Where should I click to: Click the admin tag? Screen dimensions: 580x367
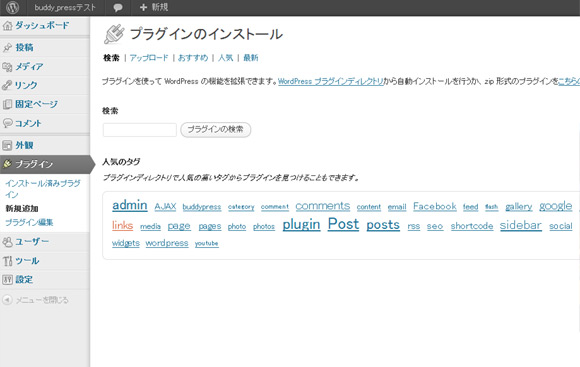(129, 205)
